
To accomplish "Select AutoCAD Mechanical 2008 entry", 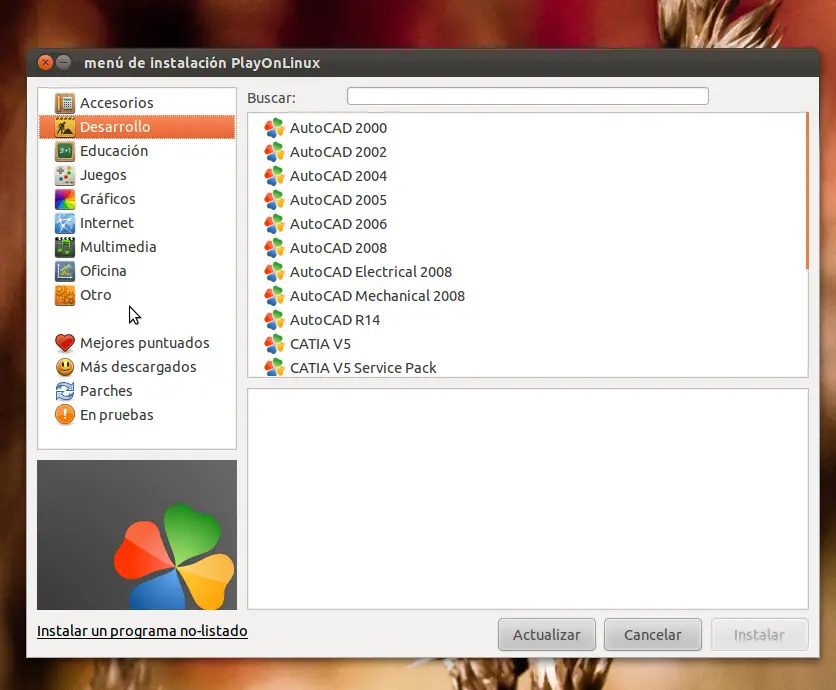I will pyautogui.click(x=377, y=296).
